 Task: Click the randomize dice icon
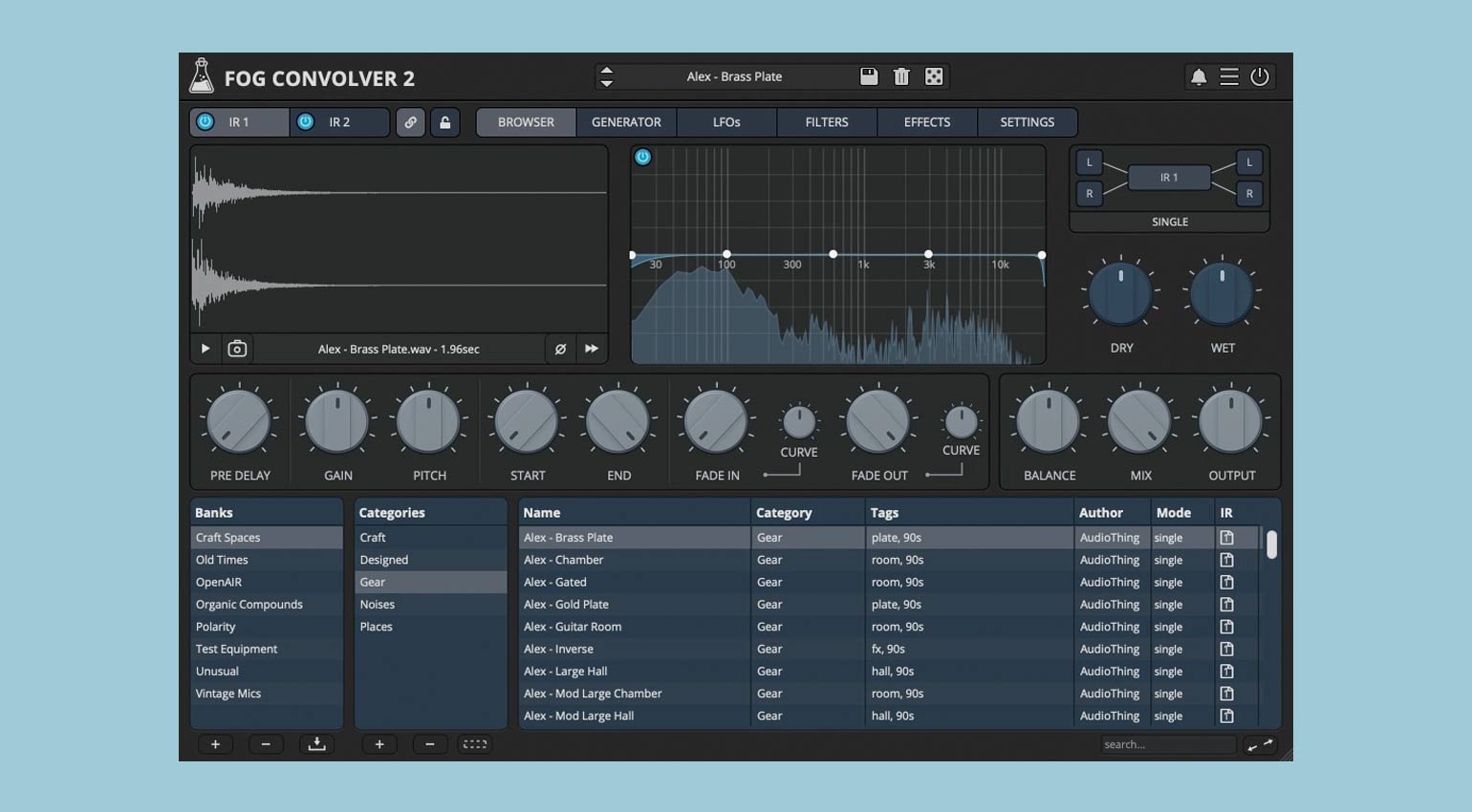934,76
